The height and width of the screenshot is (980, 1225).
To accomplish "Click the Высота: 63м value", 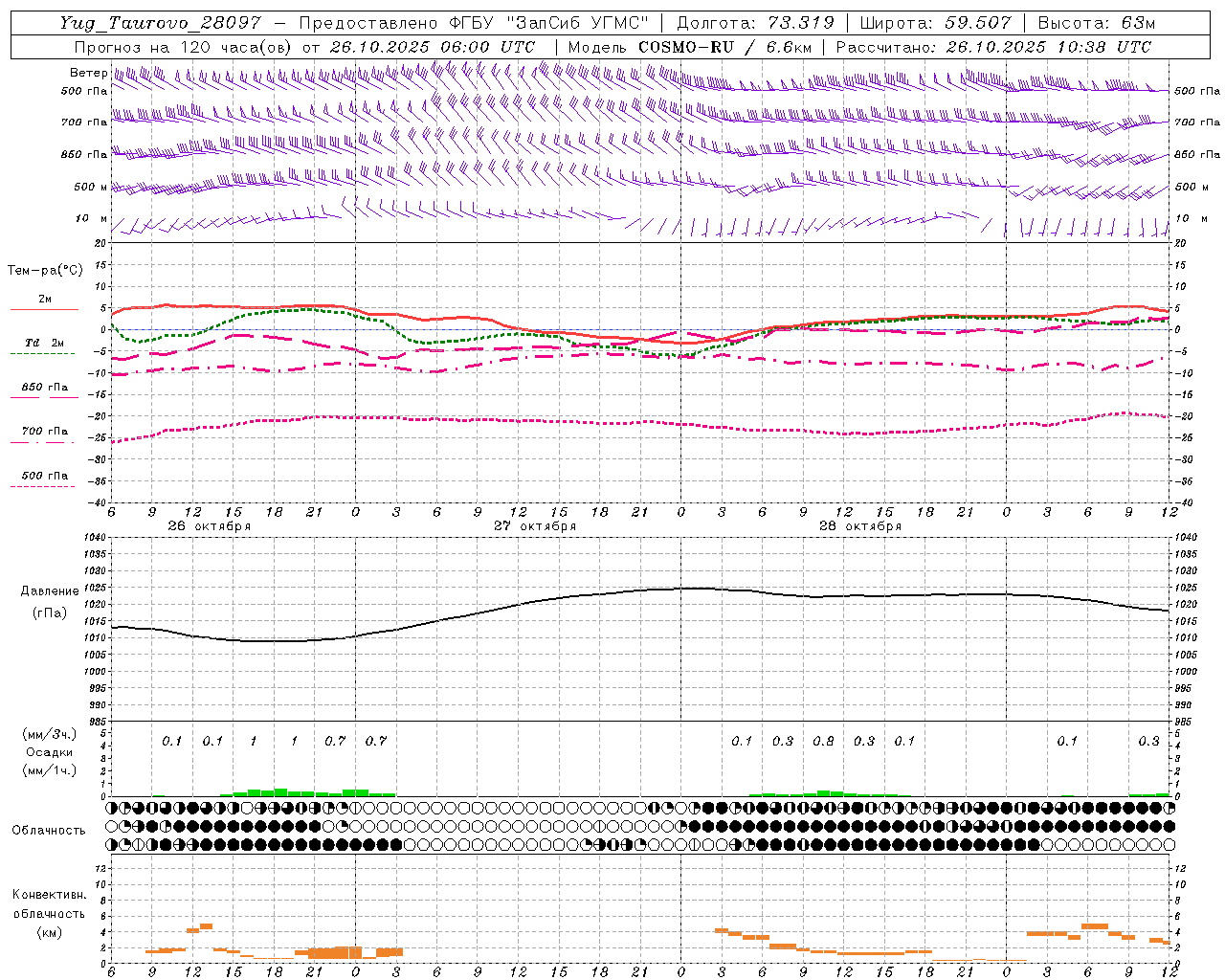I will coord(1096,23).
